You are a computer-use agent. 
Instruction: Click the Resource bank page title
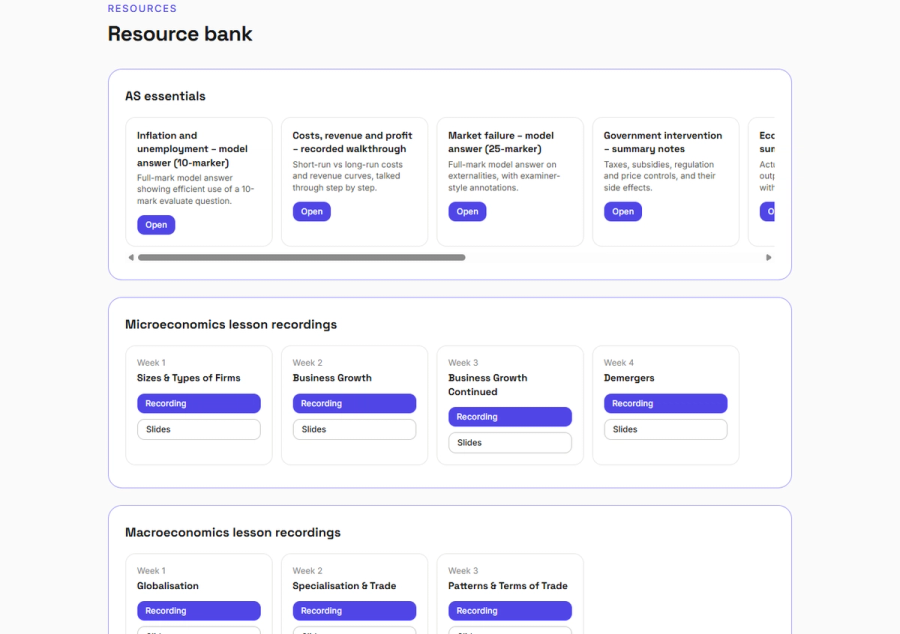tap(180, 34)
